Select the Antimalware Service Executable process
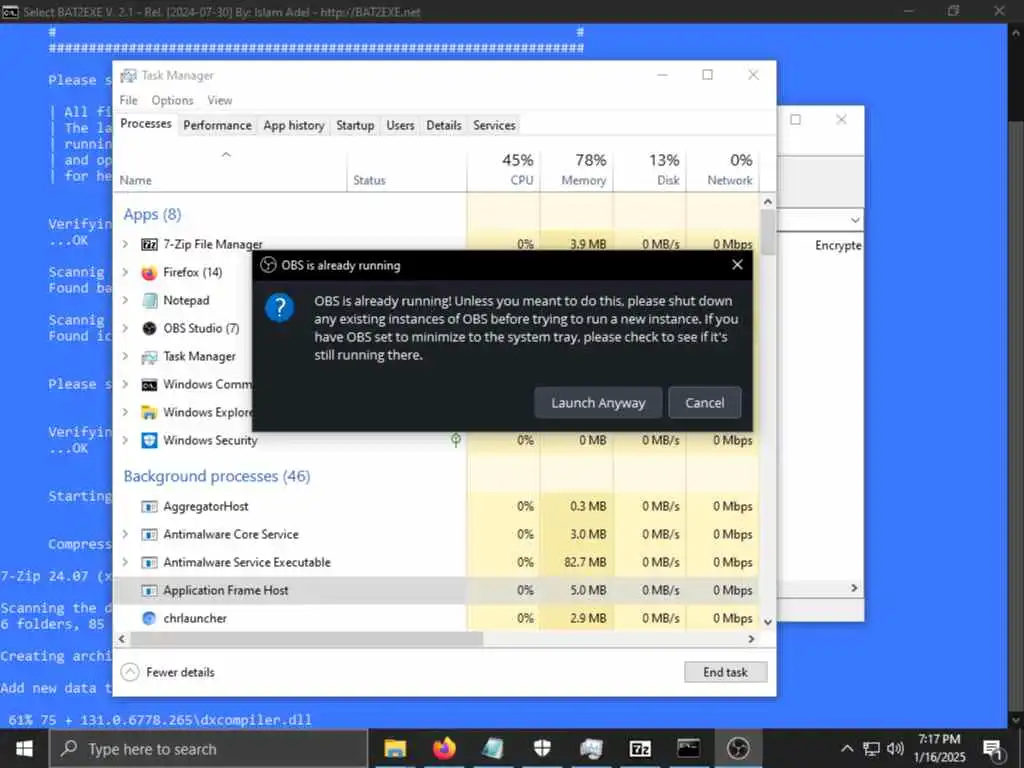The width and height of the screenshot is (1024, 768). pyautogui.click(x=436, y=562)
